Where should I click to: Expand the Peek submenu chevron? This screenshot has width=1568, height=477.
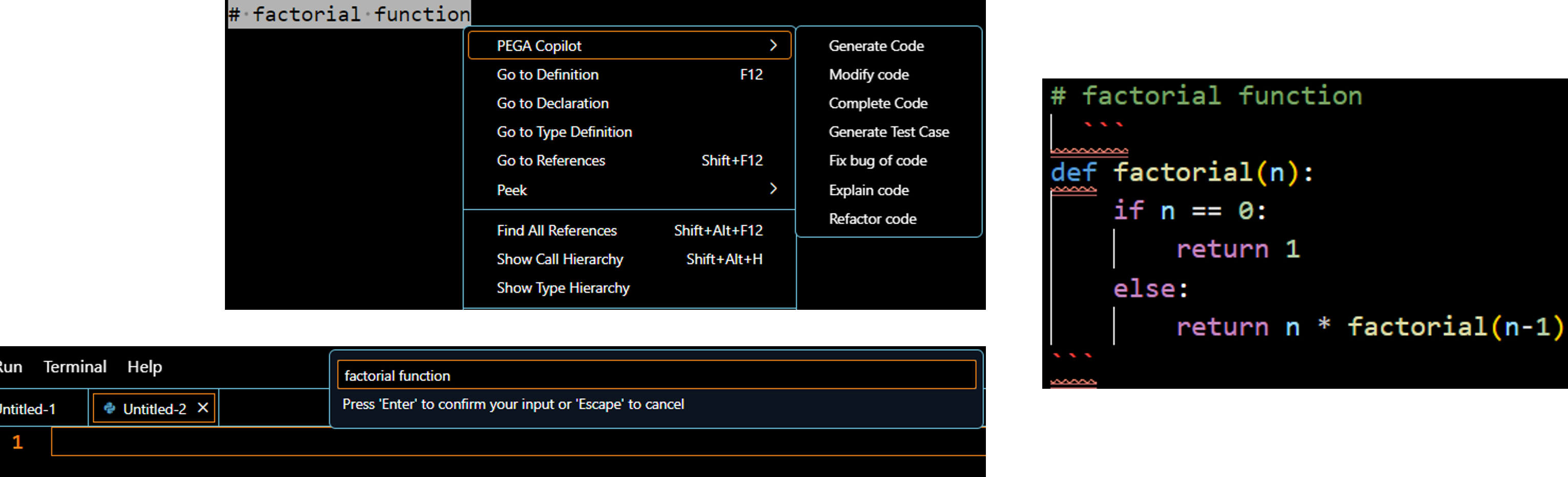pyautogui.click(x=773, y=189)
